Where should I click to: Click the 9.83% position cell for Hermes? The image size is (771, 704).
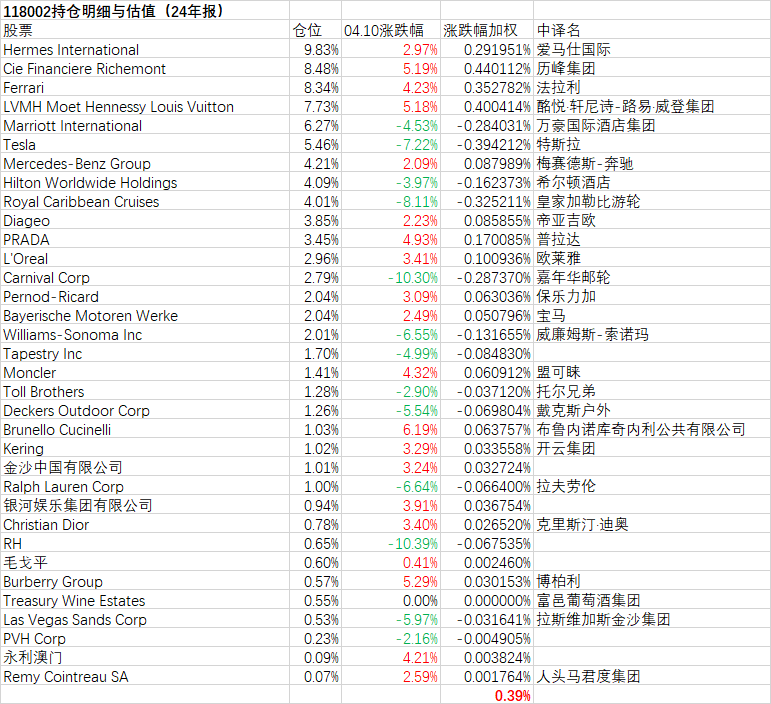pyautogui.click(x=315, y=49)
